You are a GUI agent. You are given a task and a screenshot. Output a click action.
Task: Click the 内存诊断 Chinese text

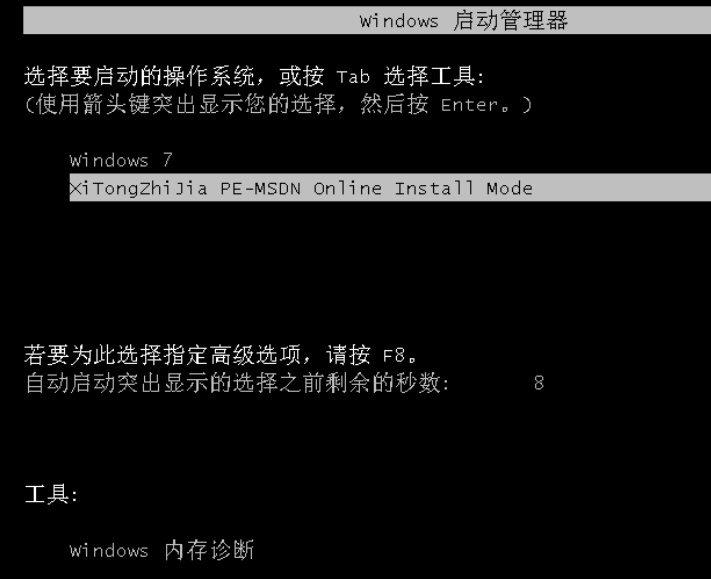tap(209, 550)
